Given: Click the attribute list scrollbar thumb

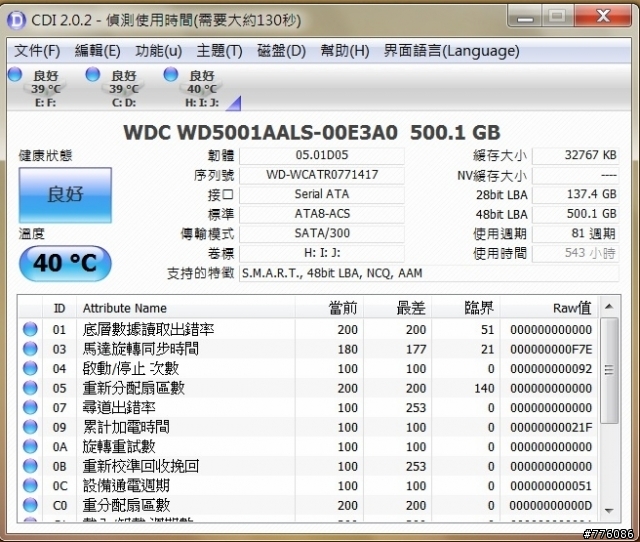Looking at the screenshot, I should 609,371.
